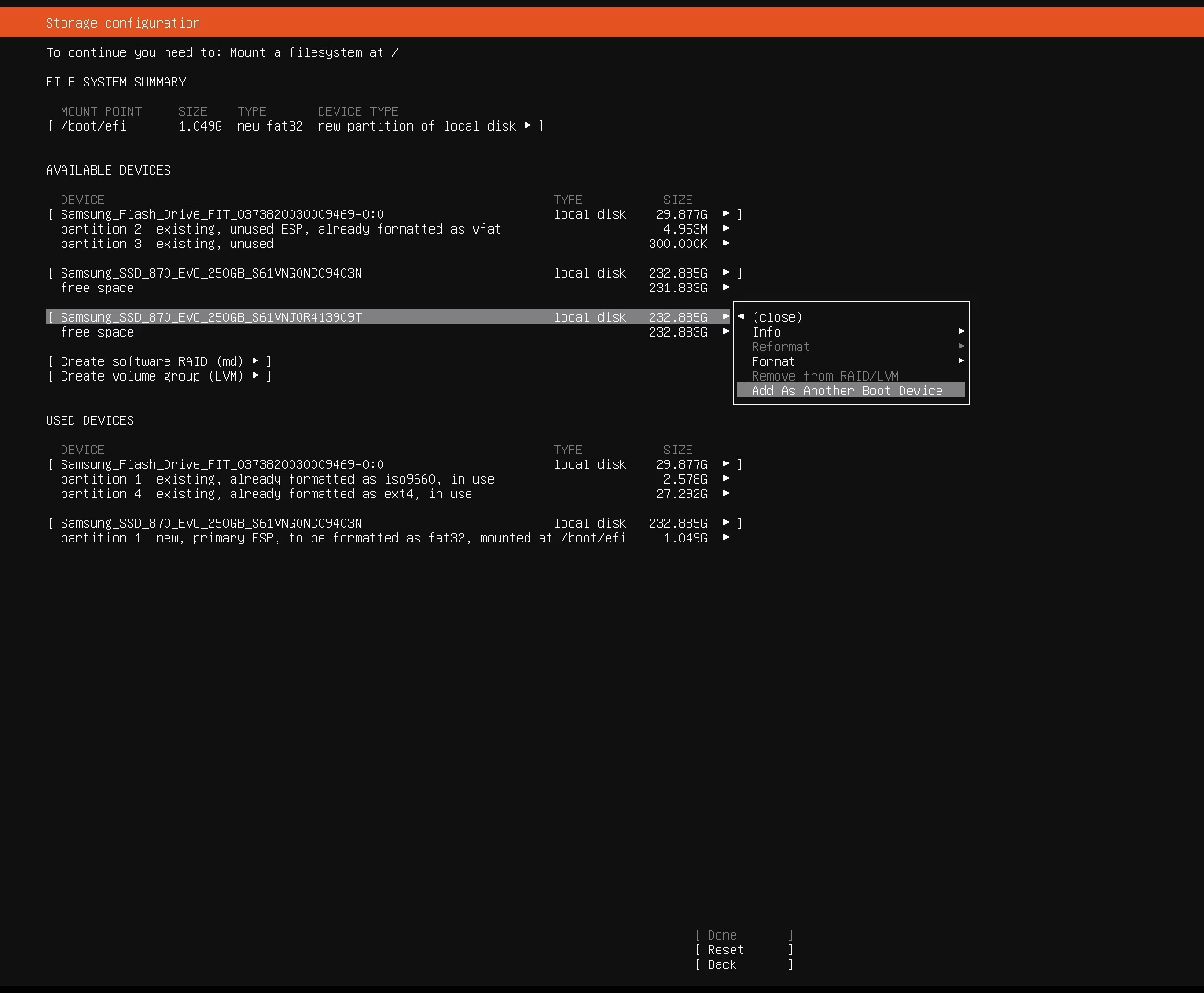The width and height of the screenshot is (1204, 993).
Task: Select partition 2 existing unused ESP row
Action: coord(394,229)
